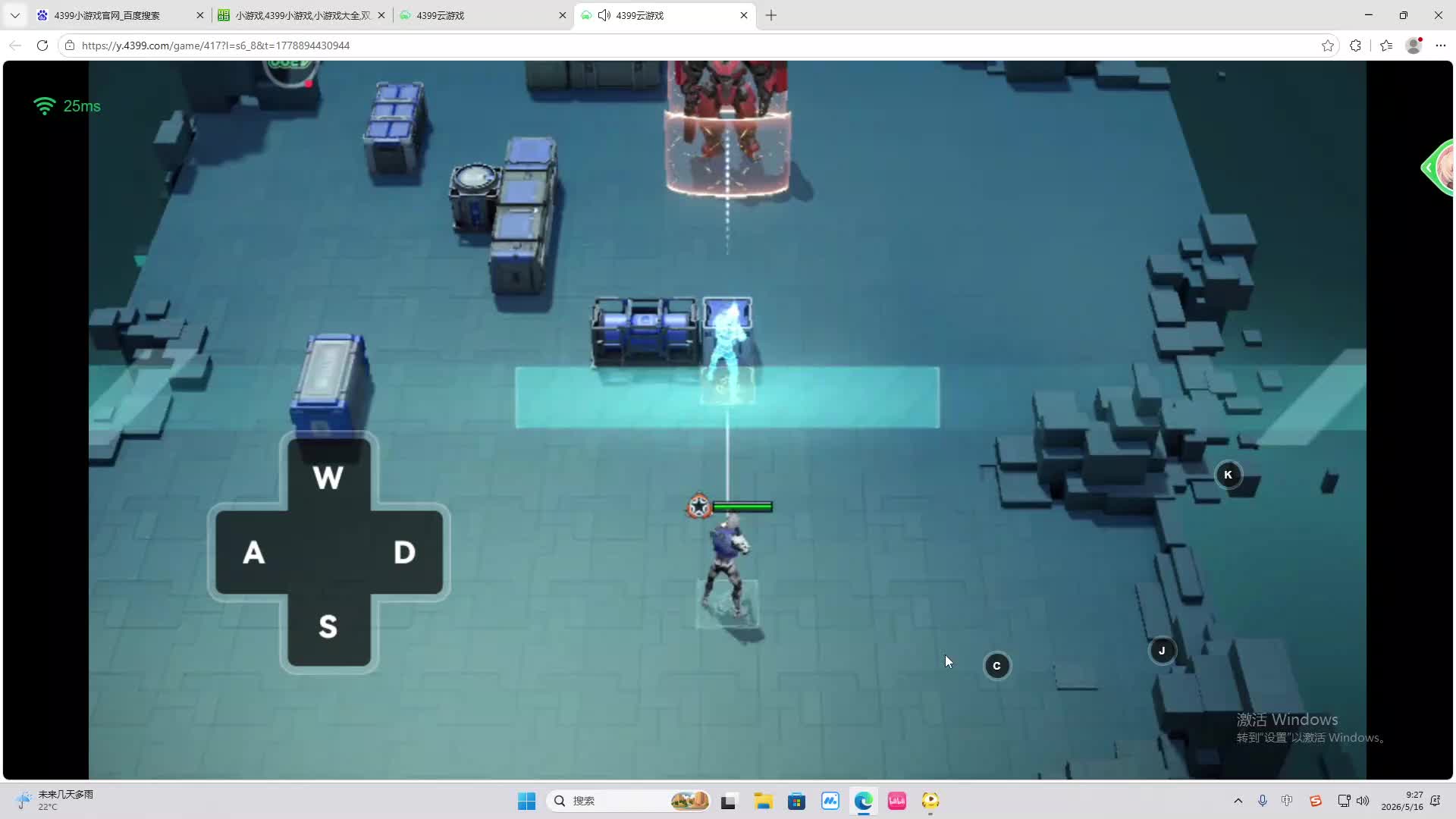Toggle the 中 input method indicator
Screen dimensions: 1456x819
(1287, 801)
